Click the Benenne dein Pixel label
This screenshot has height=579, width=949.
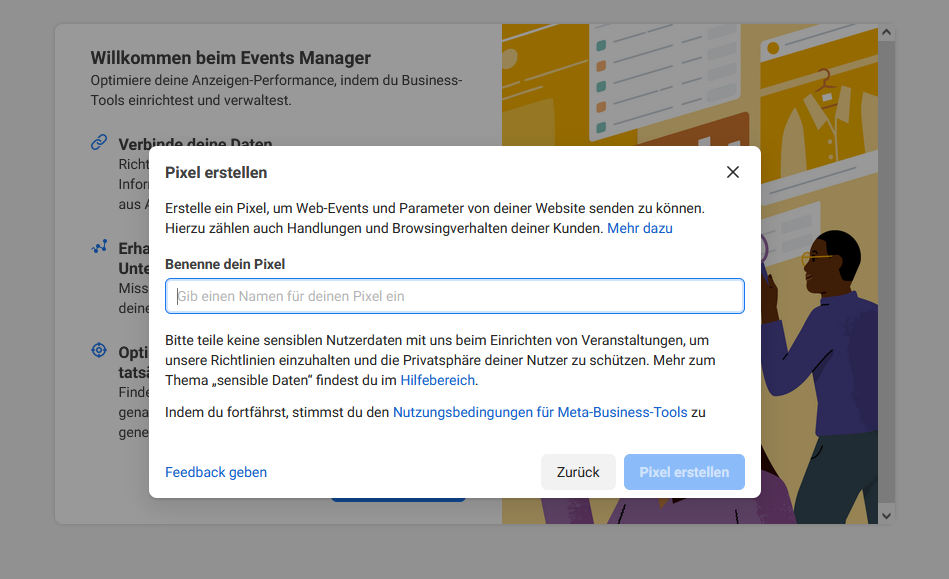pyautogui.click(x=225, y=264)
